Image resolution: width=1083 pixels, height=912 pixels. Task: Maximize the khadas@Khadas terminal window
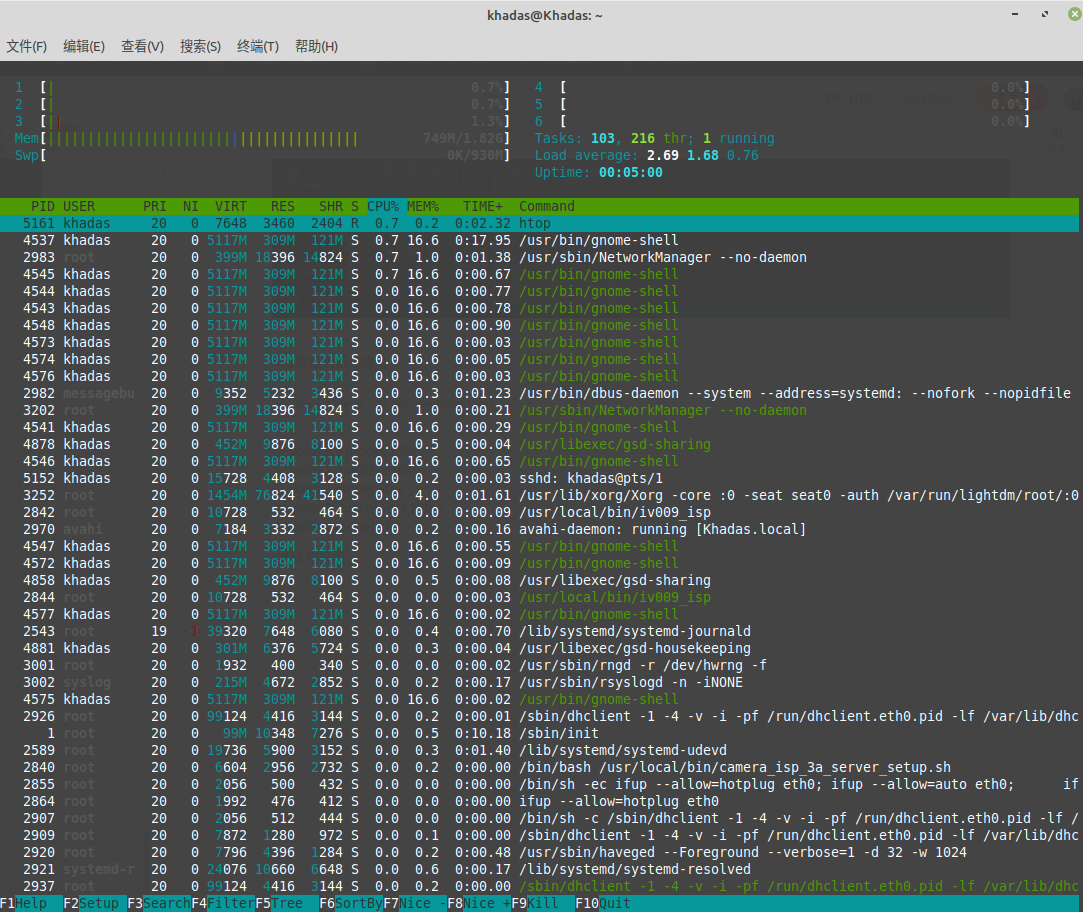tap(1045, 15)
